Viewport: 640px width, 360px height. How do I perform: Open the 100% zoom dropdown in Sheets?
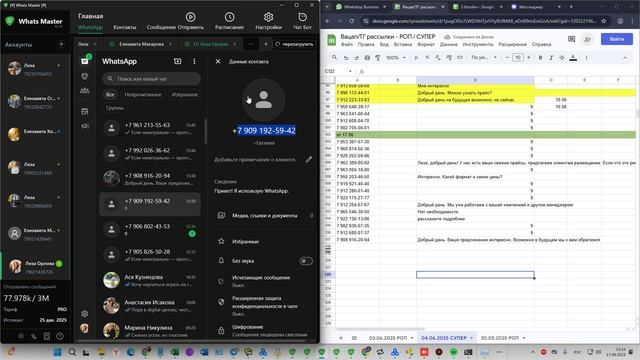(396, 58)
